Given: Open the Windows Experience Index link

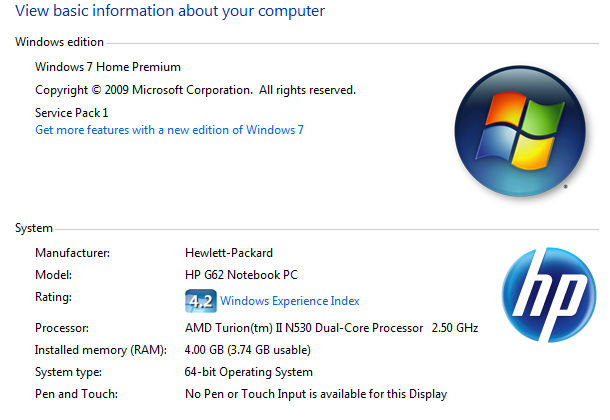Looking at the screenshot, I should coord(289,301).
